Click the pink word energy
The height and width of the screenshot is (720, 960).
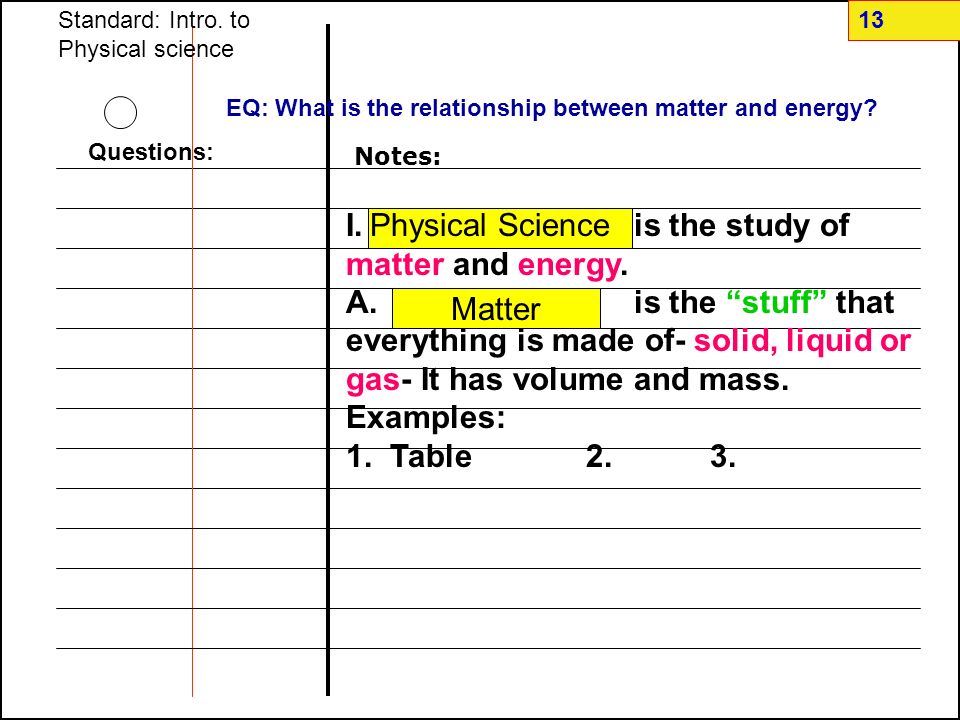[569, 266]
